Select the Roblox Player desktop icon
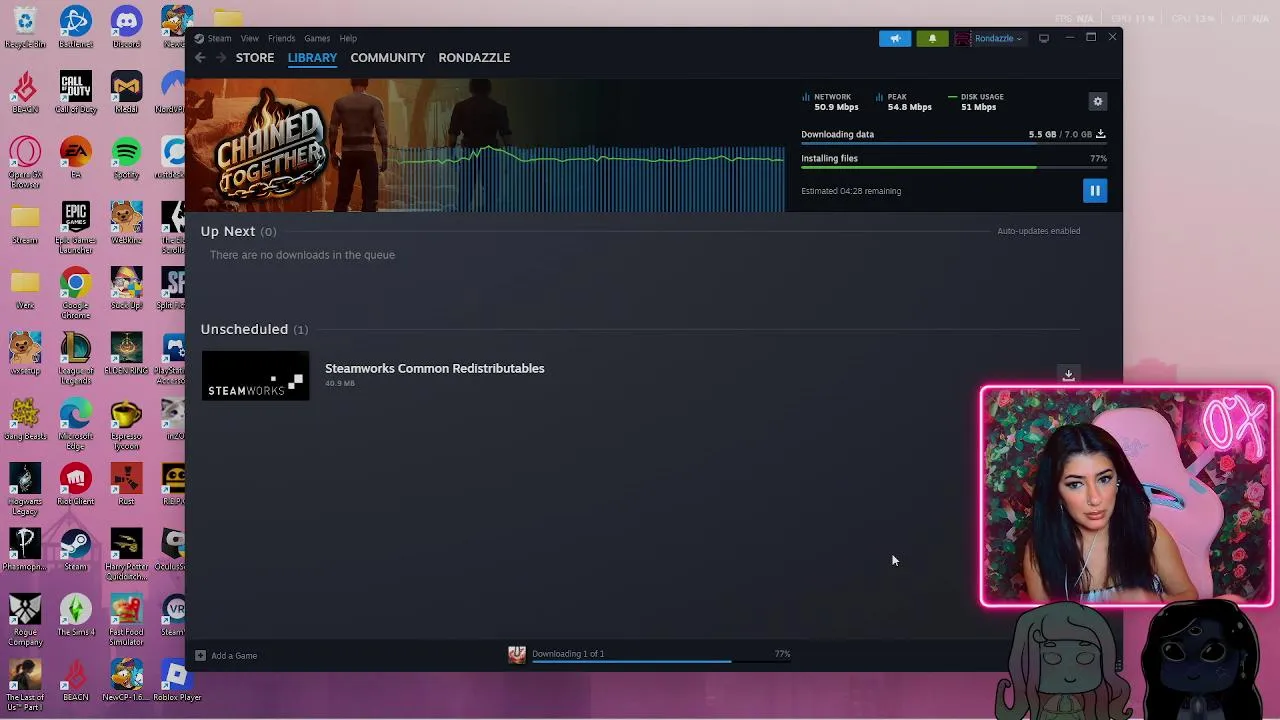 176,681
